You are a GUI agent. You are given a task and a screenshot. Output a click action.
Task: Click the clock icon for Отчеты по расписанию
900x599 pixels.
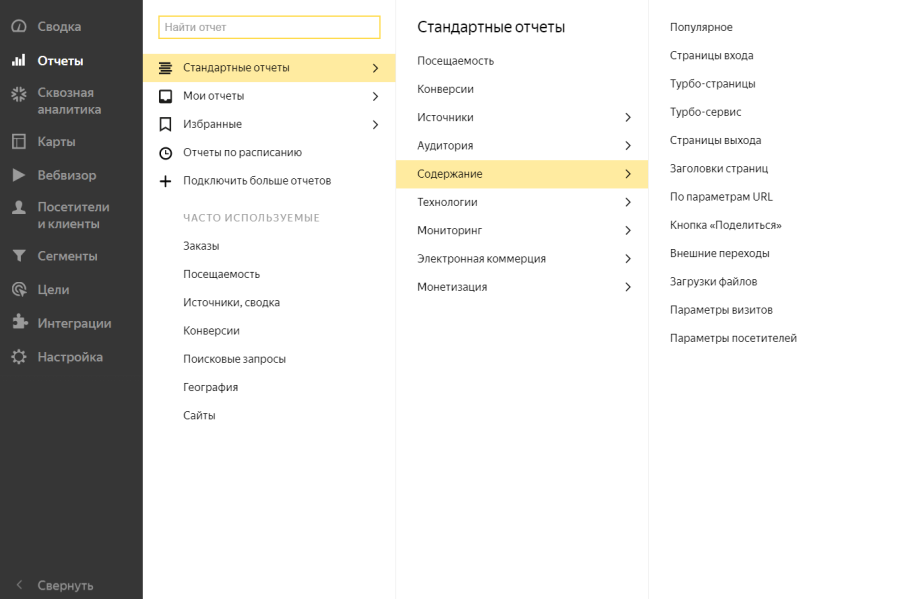(165, 153)
